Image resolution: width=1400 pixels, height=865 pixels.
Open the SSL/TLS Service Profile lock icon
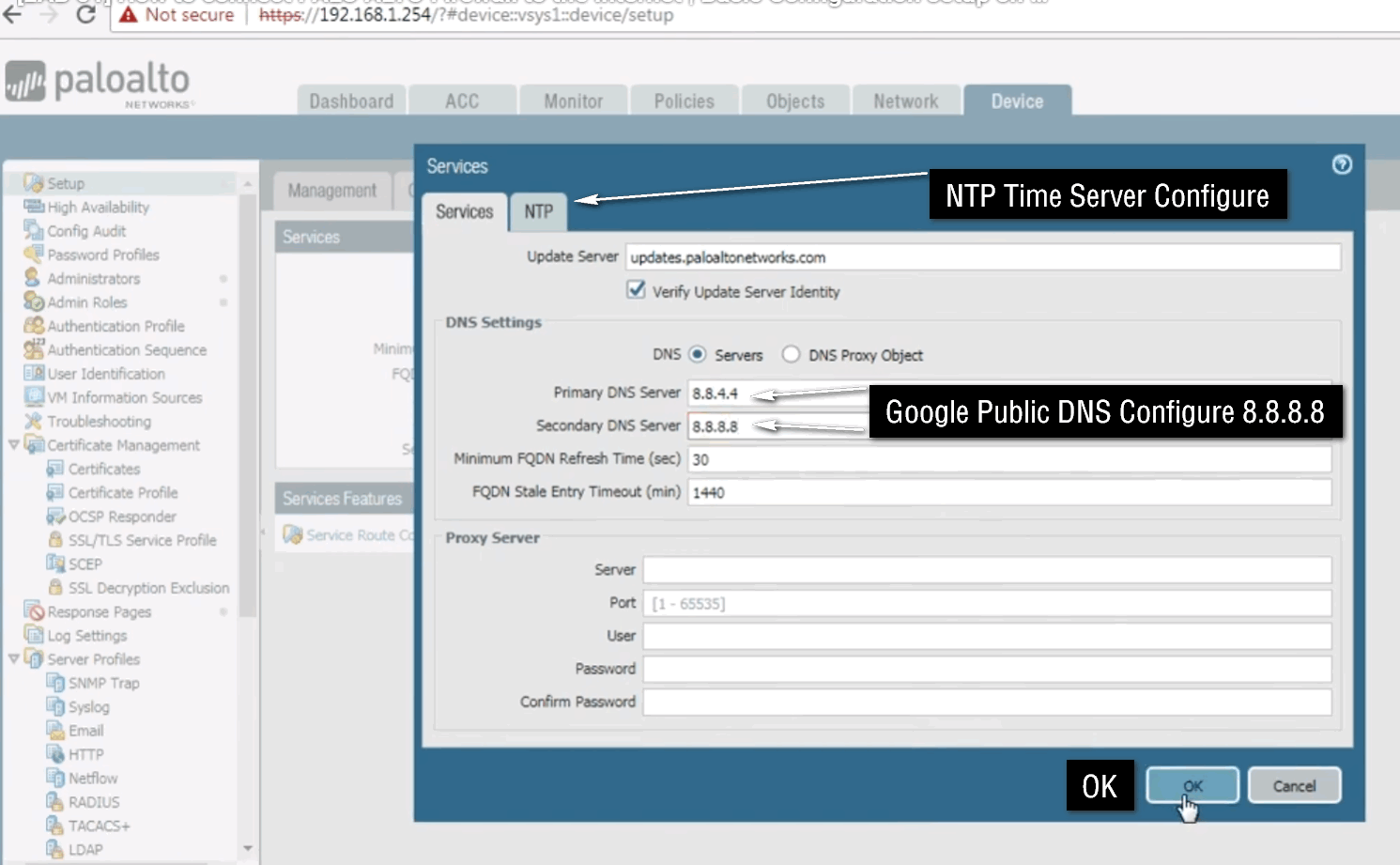pyautogui.click(x=55, y=540)
